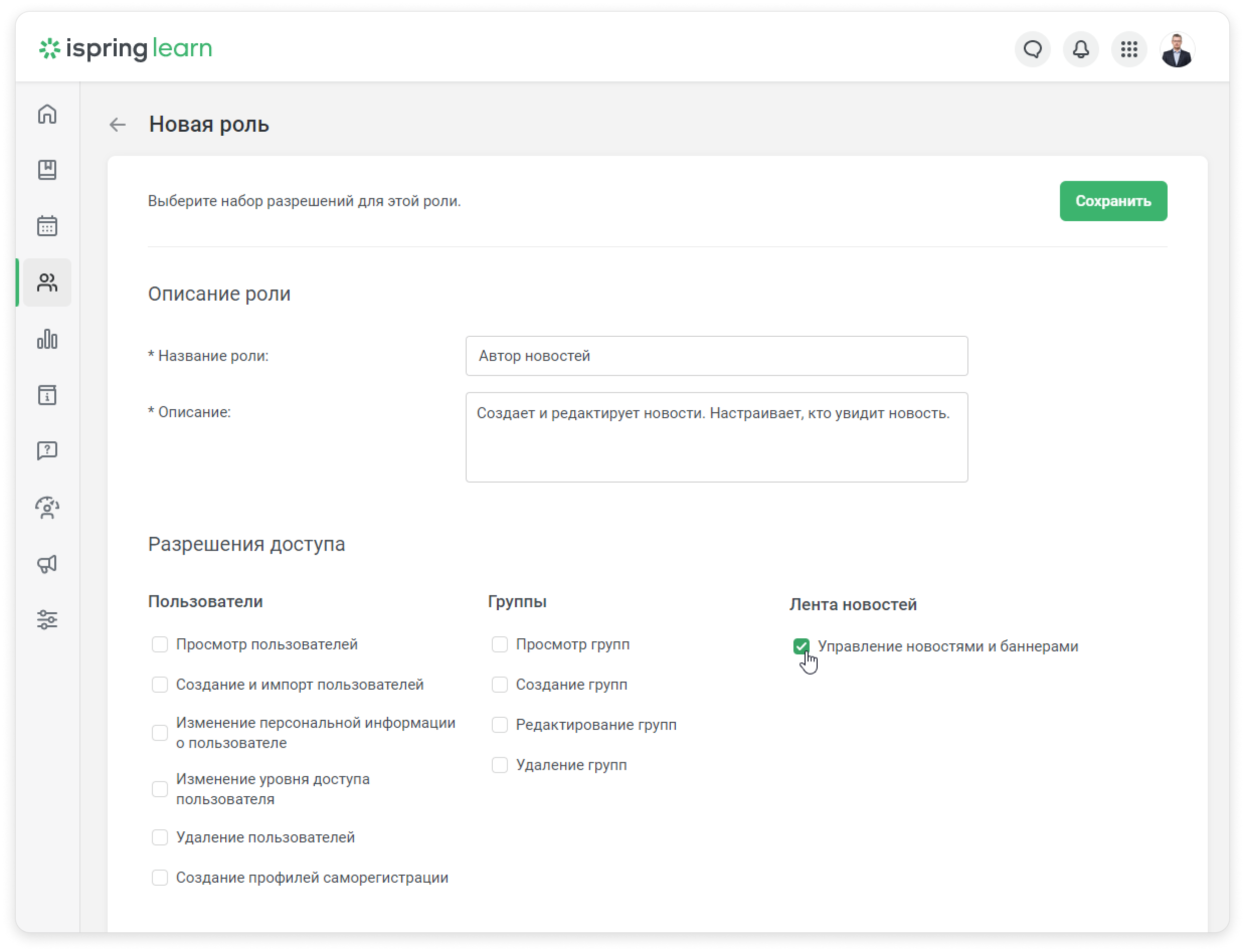Enable Просмотр пользователей checkbox

coord(160,644)
